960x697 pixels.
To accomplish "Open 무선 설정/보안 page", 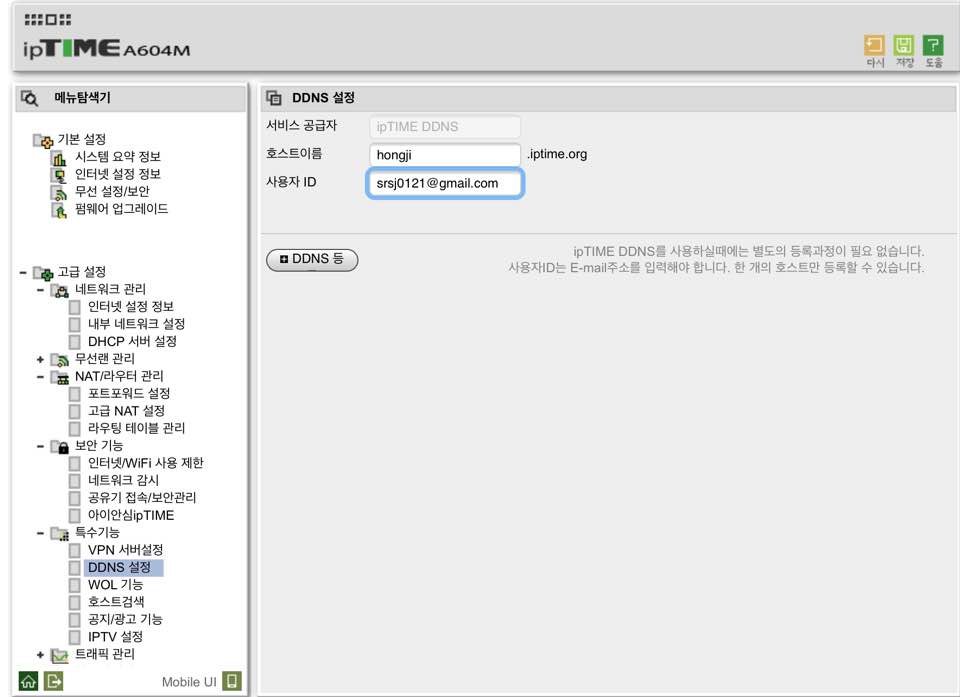I will 112,192.
